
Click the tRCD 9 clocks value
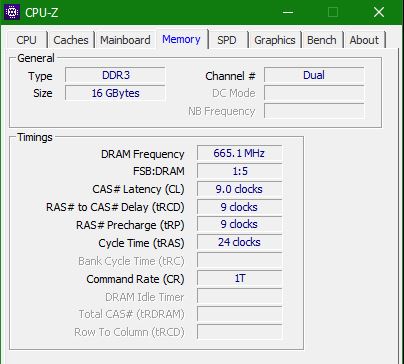239,207
